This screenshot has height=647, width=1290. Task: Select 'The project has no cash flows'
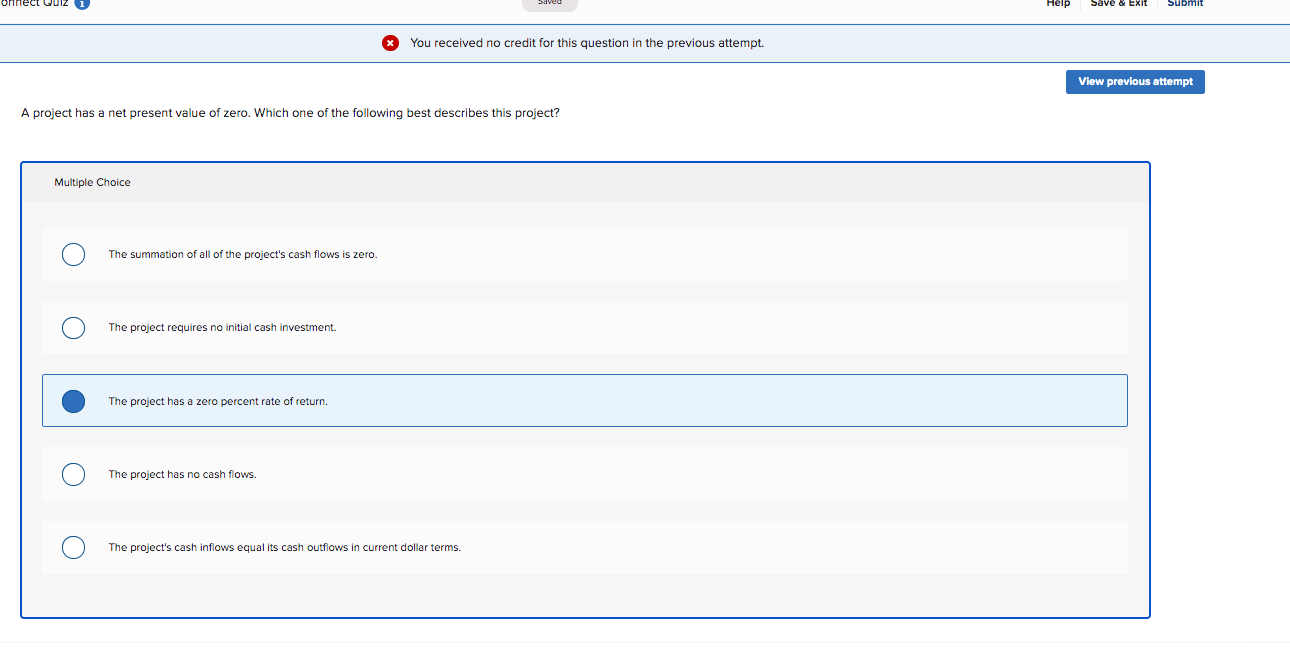[x=73, y=474]
